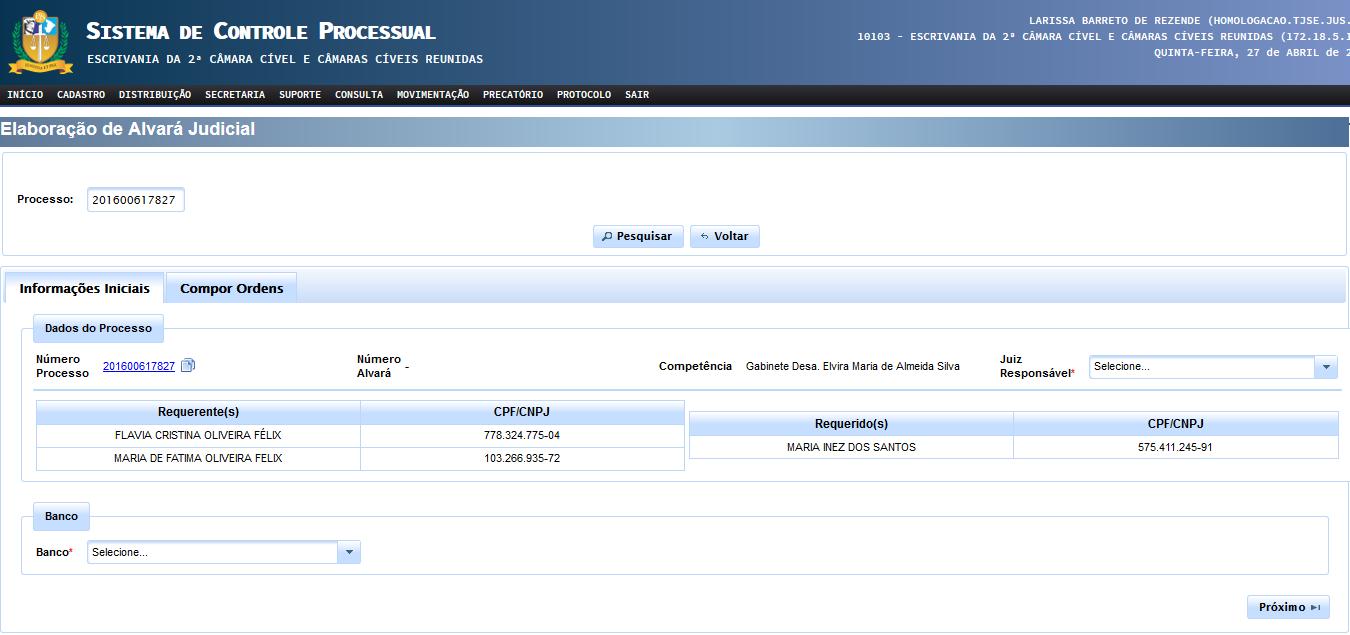Open the Cadastro menu
Viewport: 1350px width, 635px height.
pos(81,95)
